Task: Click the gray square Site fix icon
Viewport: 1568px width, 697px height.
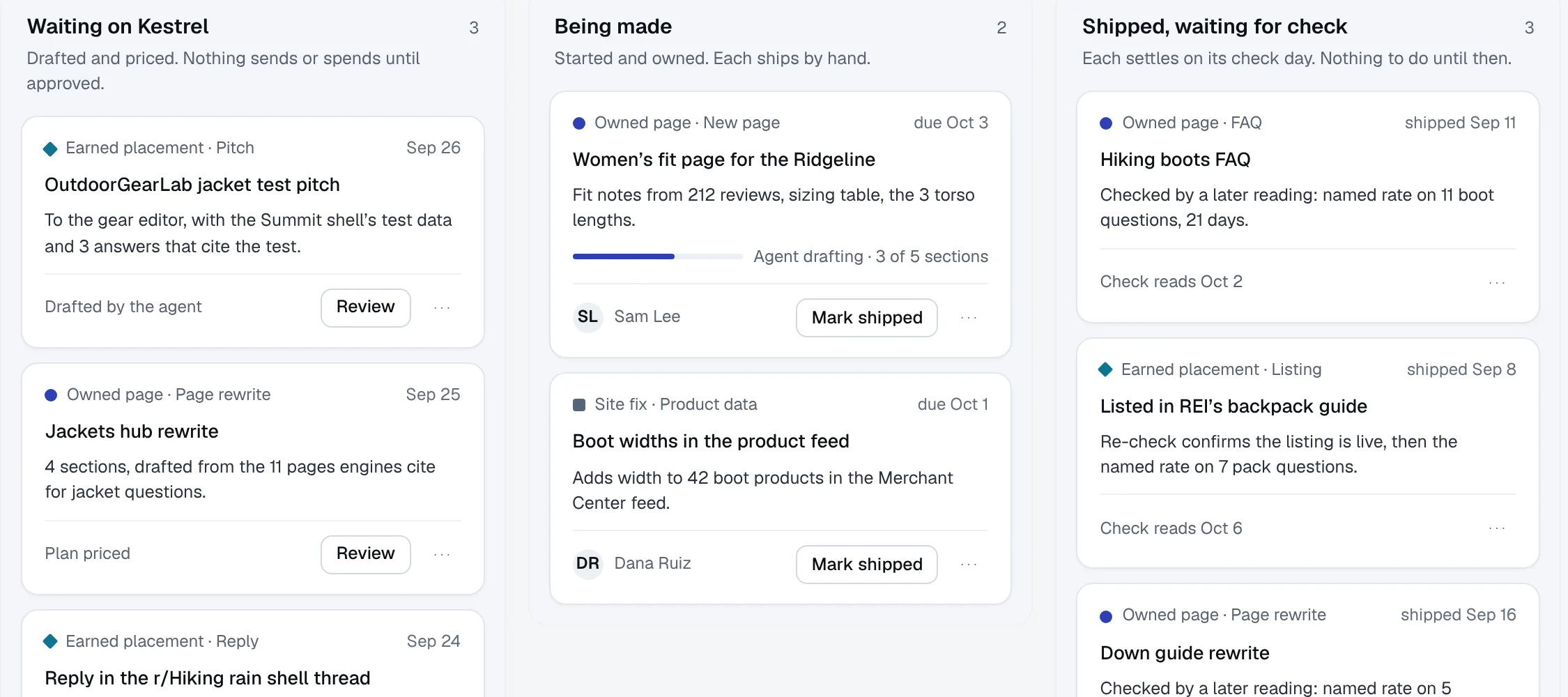Action: pyautogui.click(x=579, y=405)
